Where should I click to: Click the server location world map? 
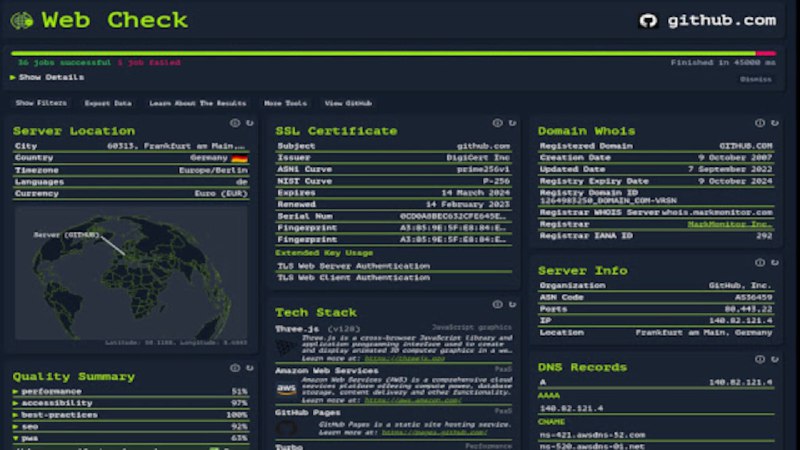coord(131,272)
